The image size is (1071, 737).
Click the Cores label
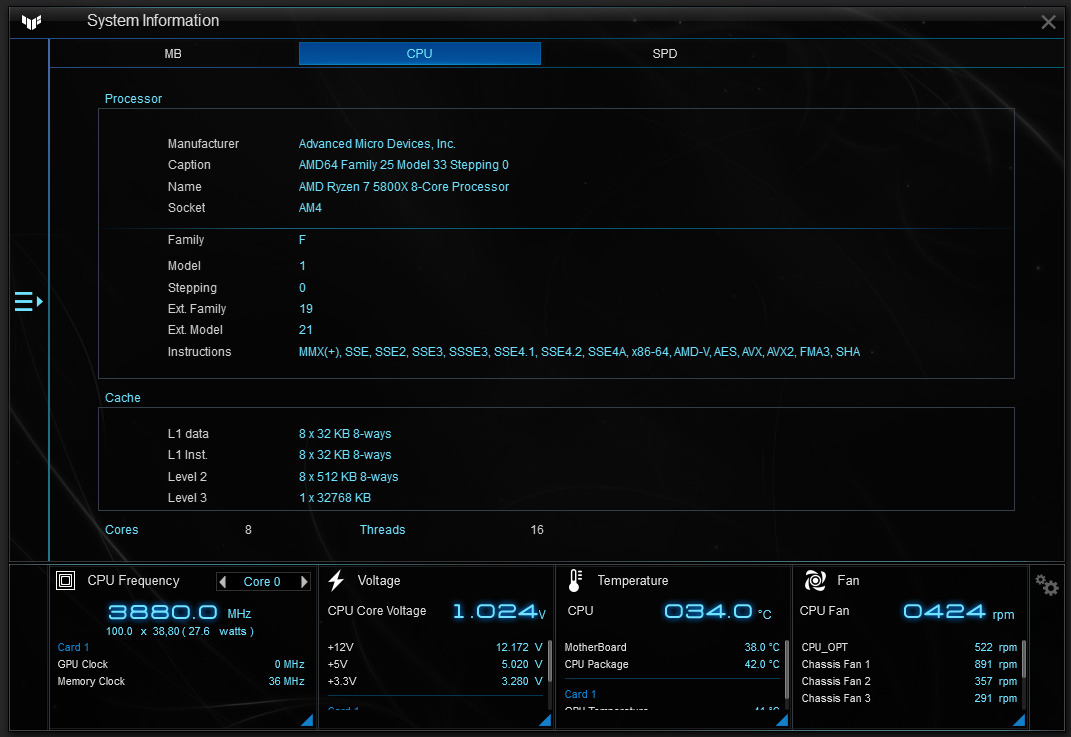(122, 529)
